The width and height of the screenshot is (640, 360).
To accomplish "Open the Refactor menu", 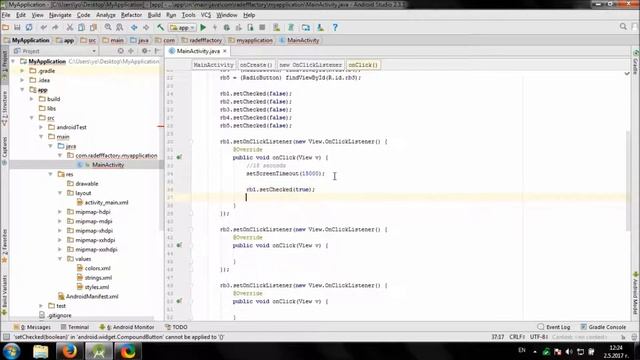I will coord(131,15).
